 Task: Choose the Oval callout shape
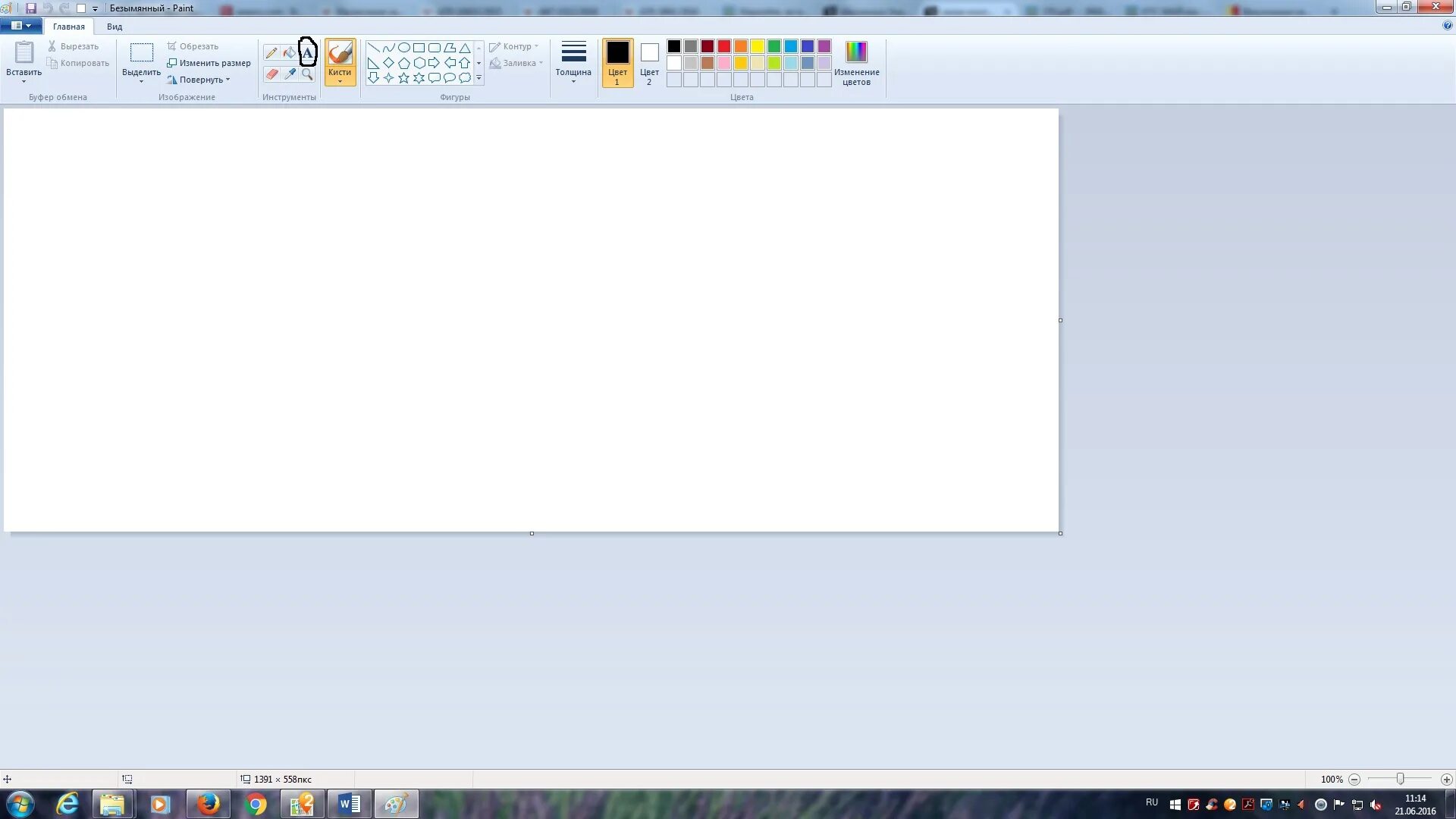pos(449,77)
